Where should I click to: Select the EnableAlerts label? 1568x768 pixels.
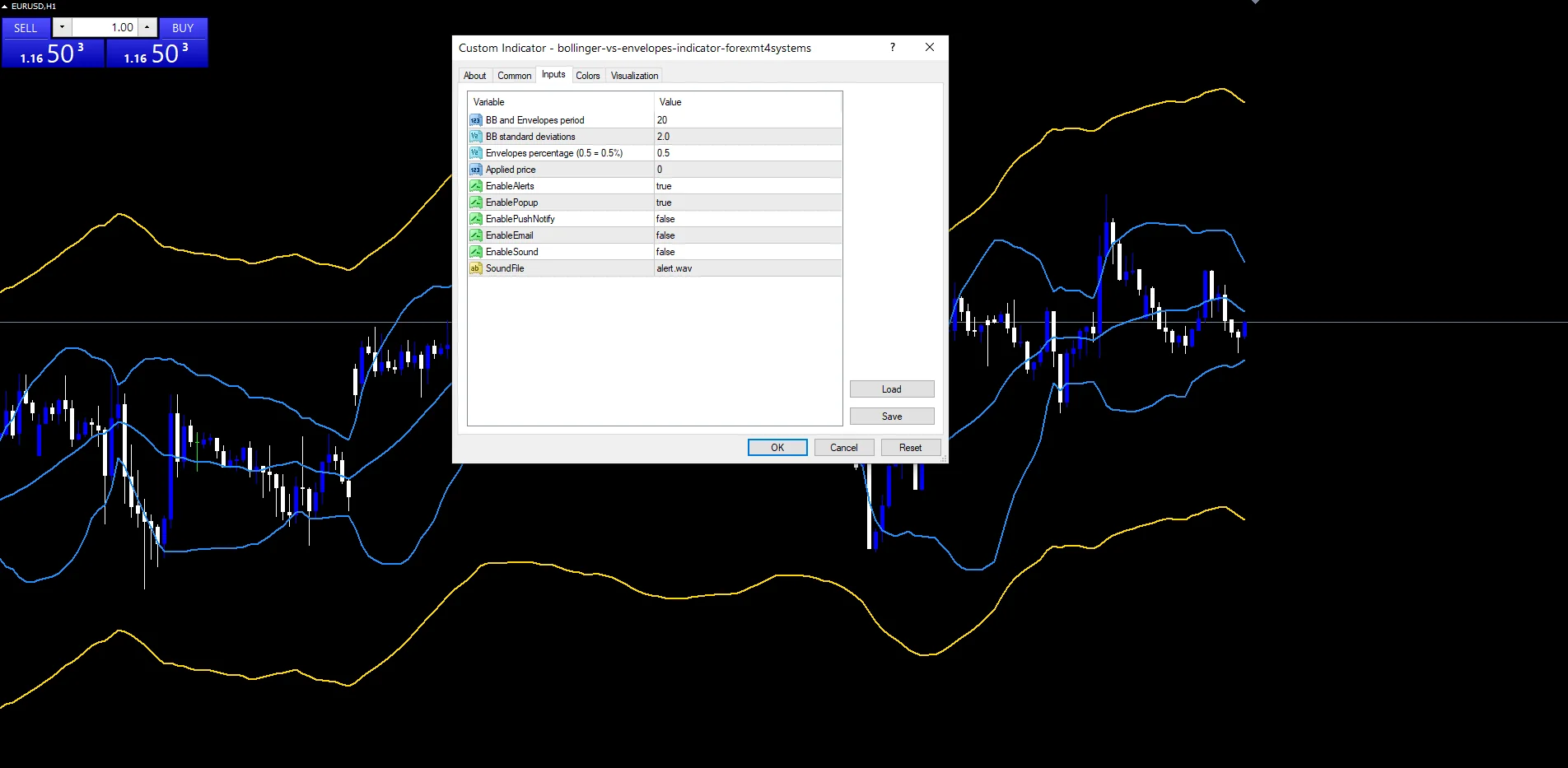coord(510,186)
